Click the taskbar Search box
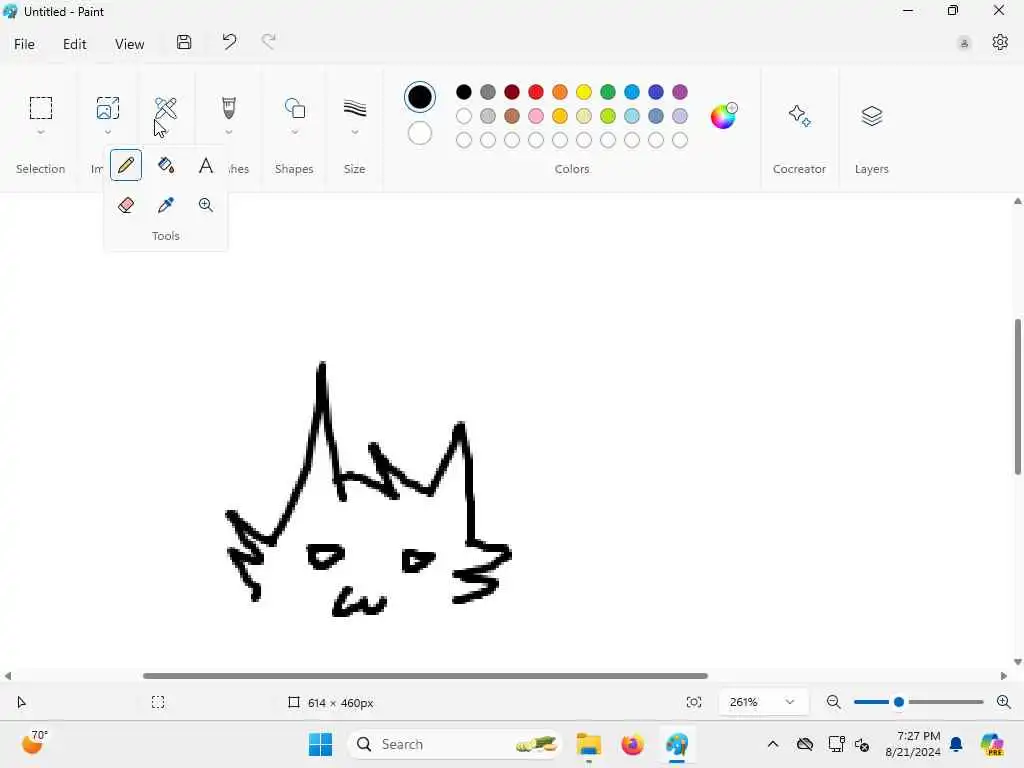The height and width of the screenshot is (768, 1024). coord(455,744)
